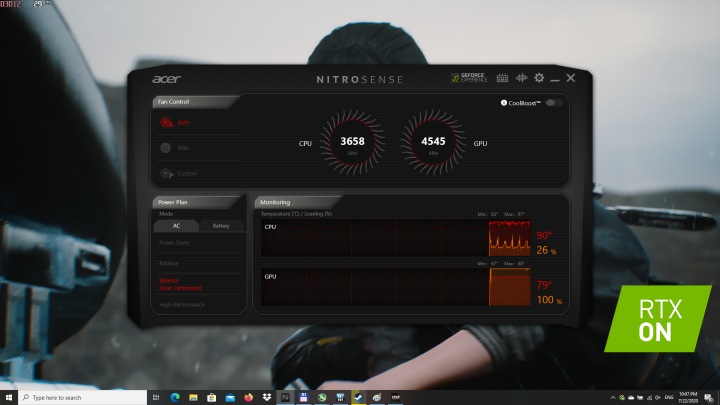Open the notification action center
720x405 pixels.
(x=709, y=398)
